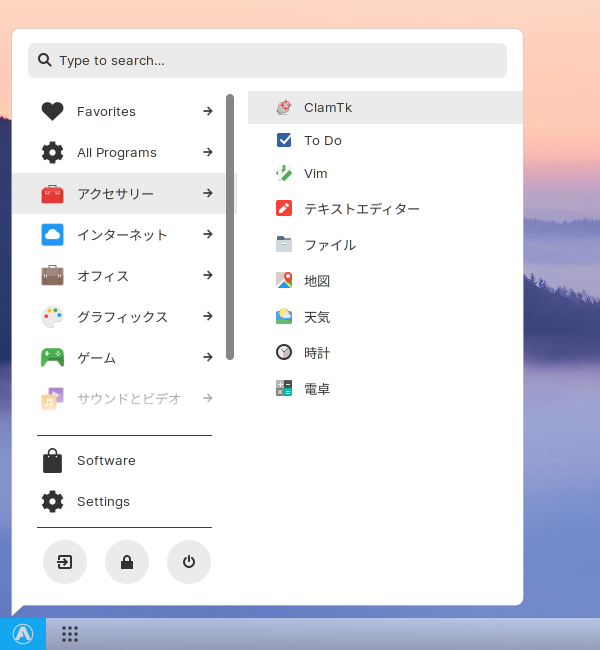
Task: Click the Favorites heart icon
Action: coord(52,111)
